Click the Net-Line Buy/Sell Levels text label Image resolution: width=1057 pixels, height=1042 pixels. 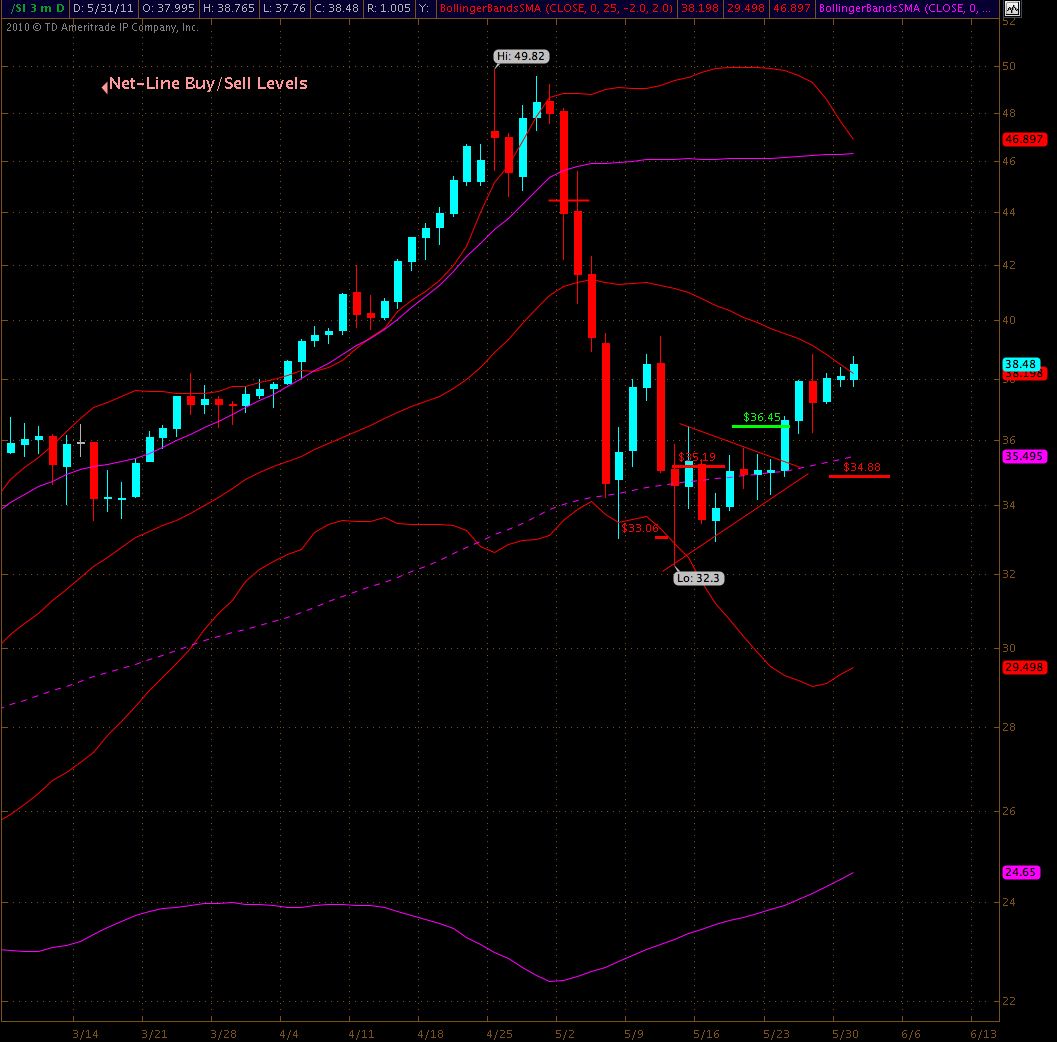(x=208, y=84)
